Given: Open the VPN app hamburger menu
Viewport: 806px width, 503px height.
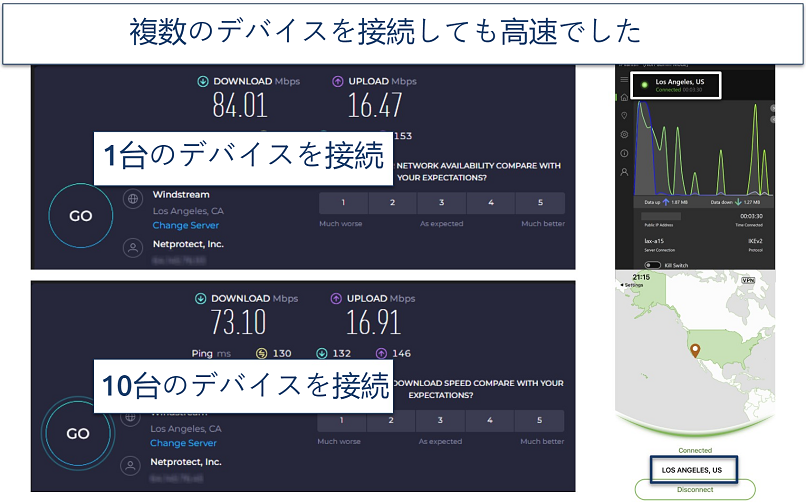Looking at the screenshot, I should pyautogui.click(x=624, y=80).
